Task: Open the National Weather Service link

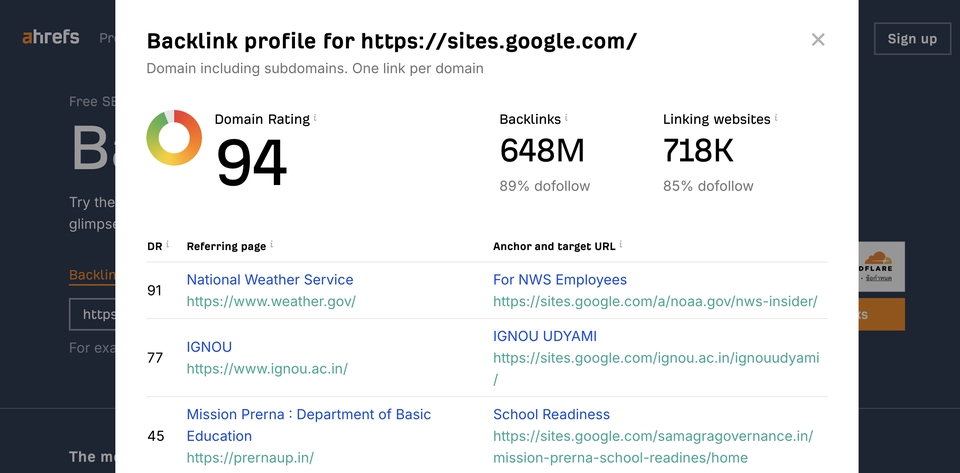Action: 270,280
